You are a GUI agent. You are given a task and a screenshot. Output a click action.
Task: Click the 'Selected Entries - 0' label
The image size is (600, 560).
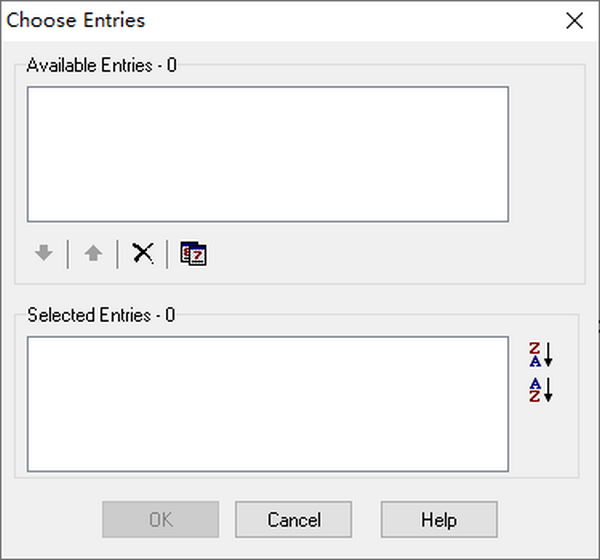coord(101,315)
